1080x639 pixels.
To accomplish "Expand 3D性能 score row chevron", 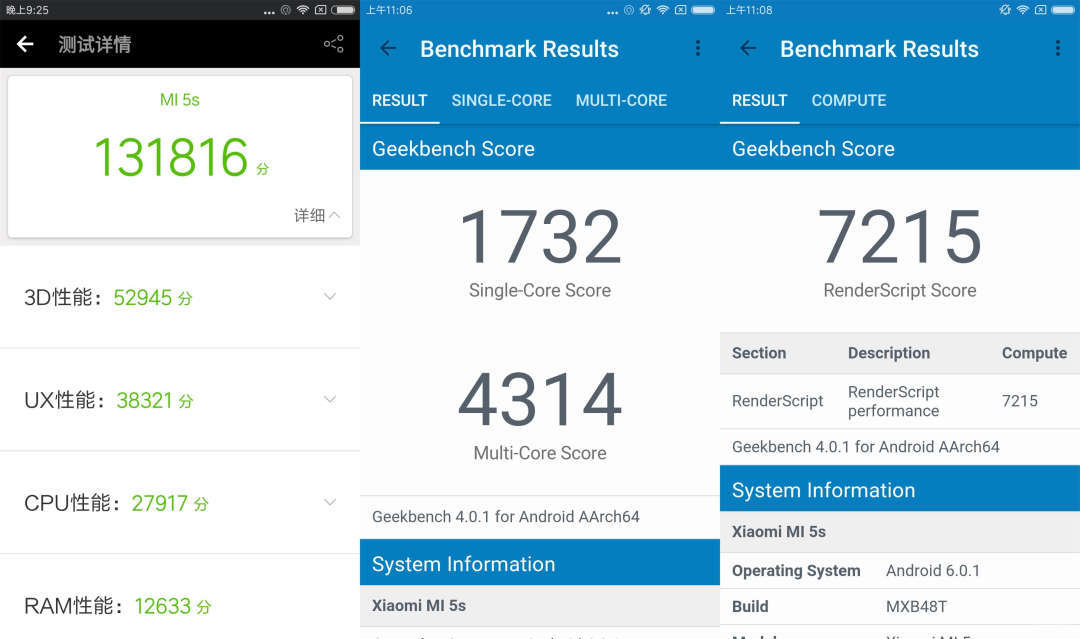I will tap(330, 297).
